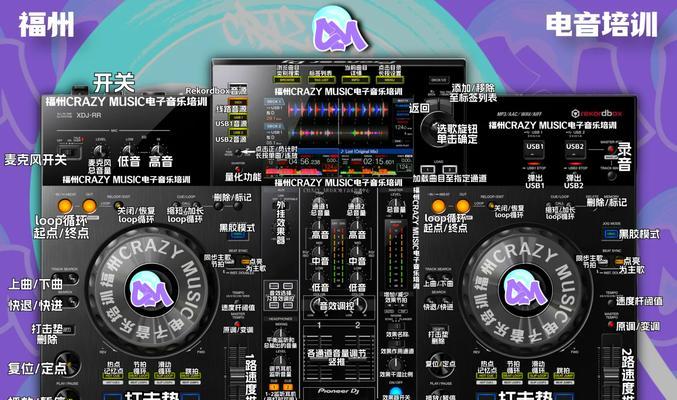Image resolution: width=677 pixels, height=400 pixels.
Task: Click the microphone level knob
Action: 100,151
